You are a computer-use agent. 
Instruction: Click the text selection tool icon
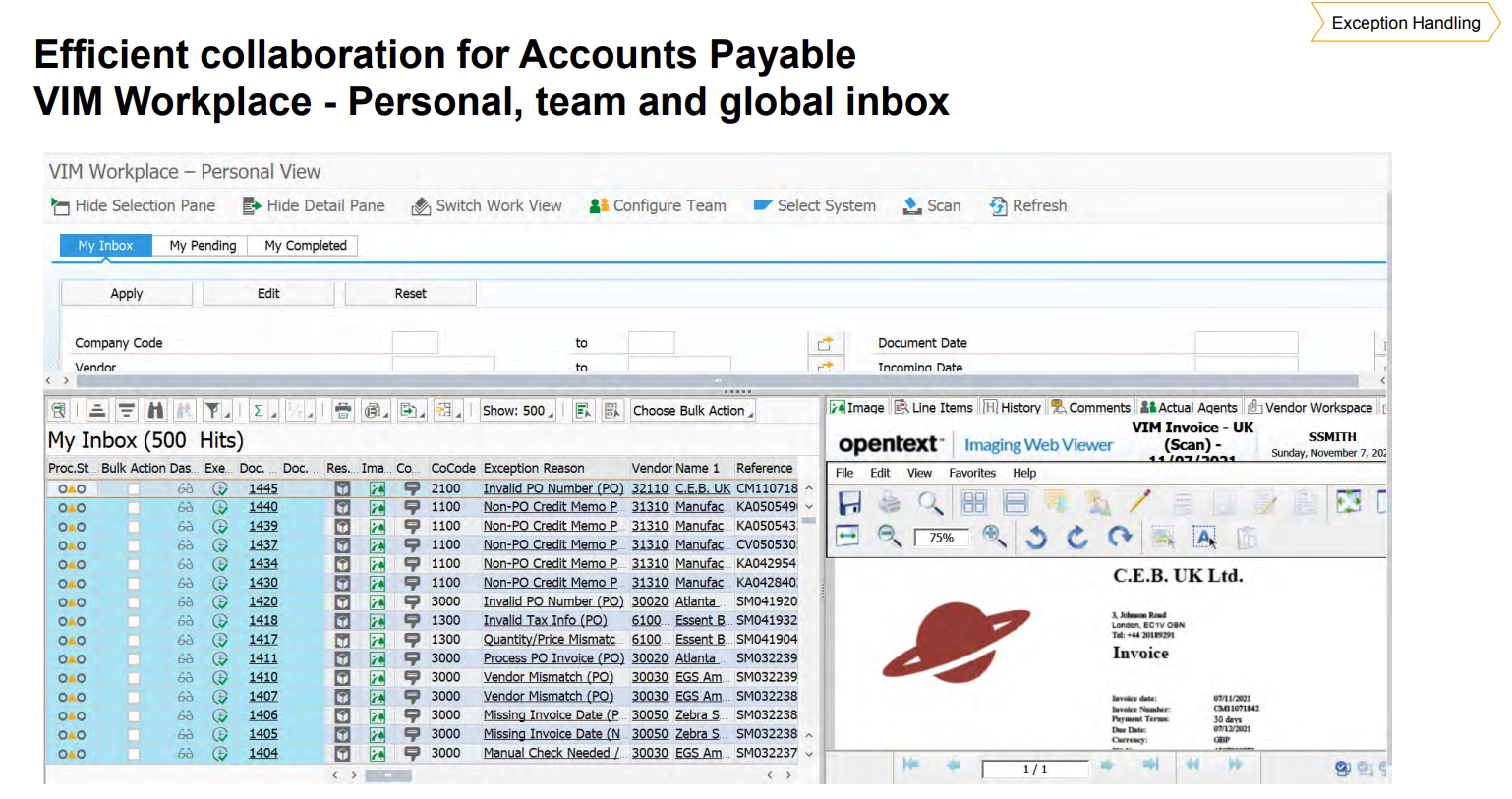point(1204,537)
